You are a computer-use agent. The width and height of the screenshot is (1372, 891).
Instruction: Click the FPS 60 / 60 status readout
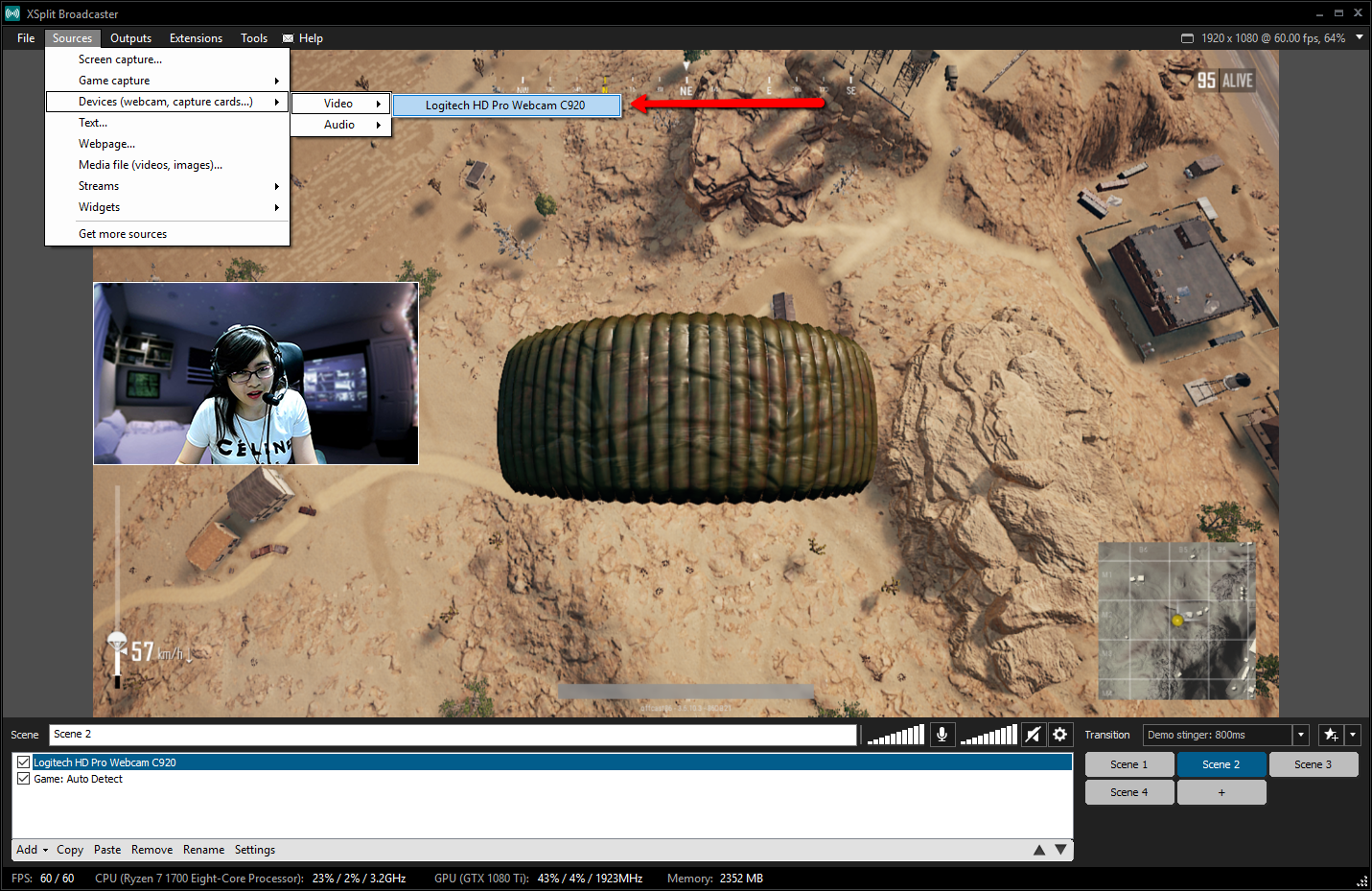pos(43,879)
